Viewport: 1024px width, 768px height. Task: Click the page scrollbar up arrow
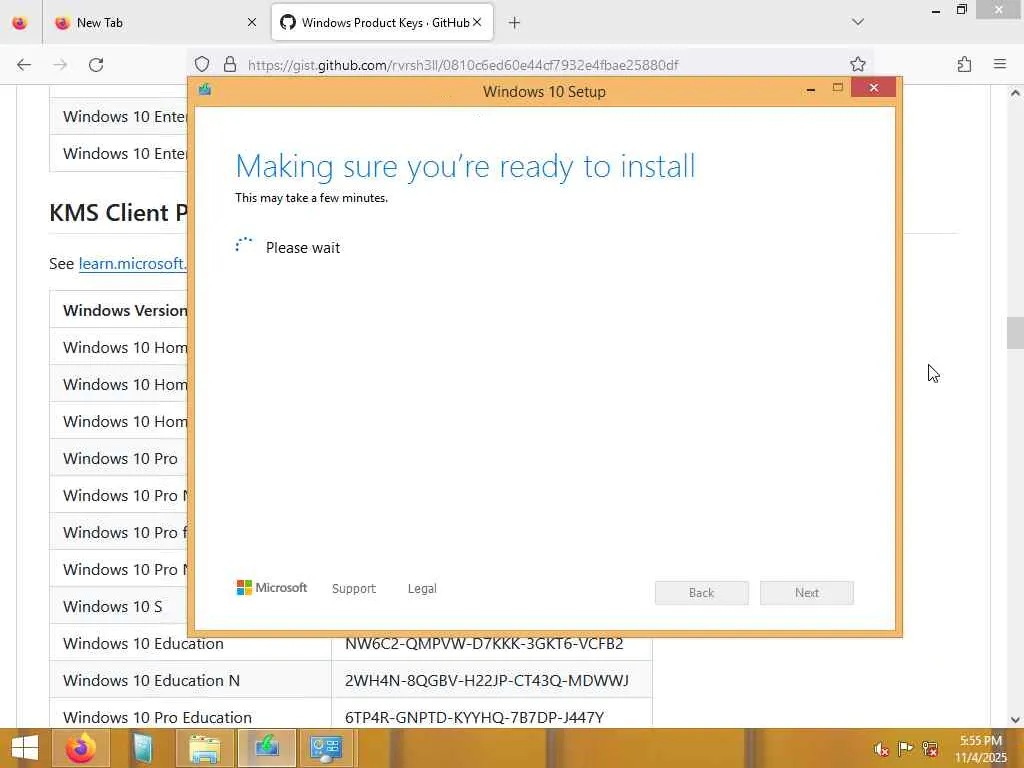(1015, 93)
